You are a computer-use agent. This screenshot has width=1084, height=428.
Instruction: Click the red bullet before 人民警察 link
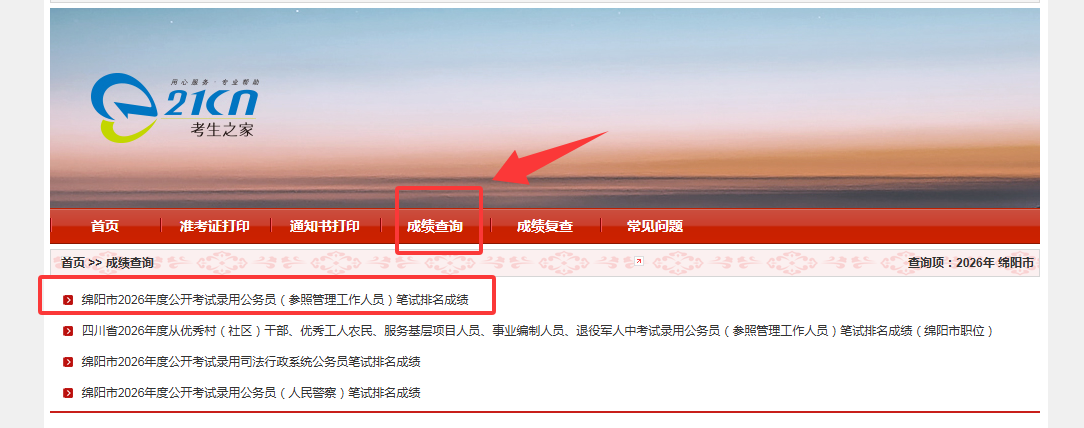(x=68, y=393)
